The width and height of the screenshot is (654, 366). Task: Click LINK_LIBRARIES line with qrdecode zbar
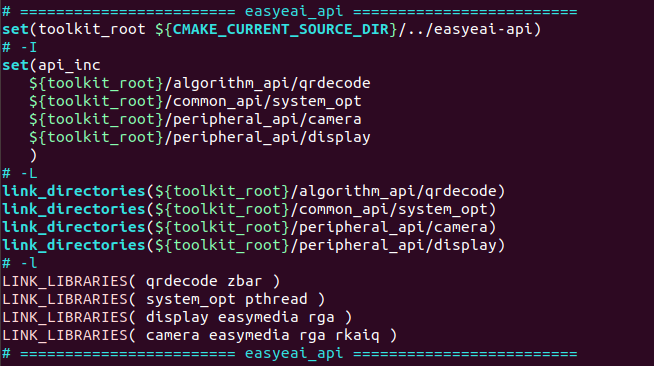click(x=141, y=281)
